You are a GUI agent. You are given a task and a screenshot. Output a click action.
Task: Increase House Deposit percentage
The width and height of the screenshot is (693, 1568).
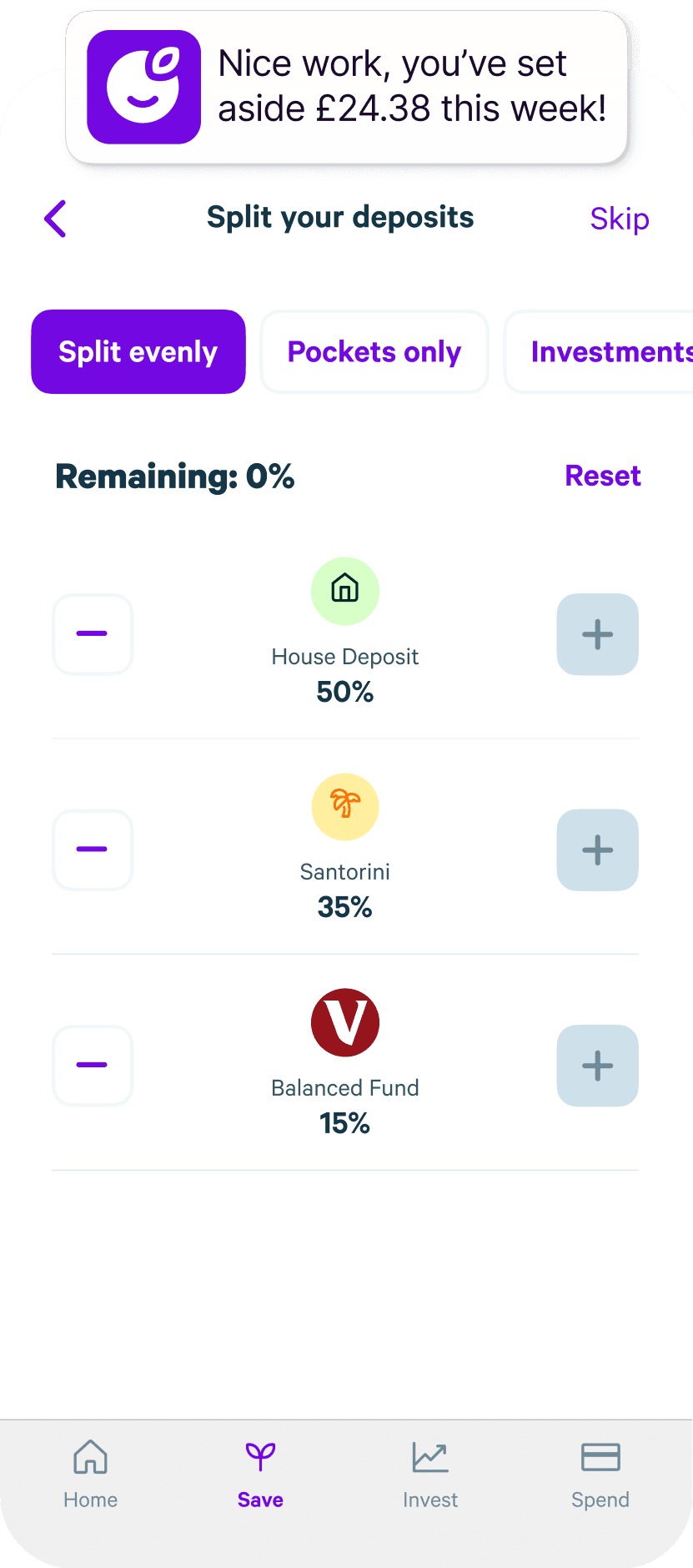pyautogui.click(x=597, y=634)
